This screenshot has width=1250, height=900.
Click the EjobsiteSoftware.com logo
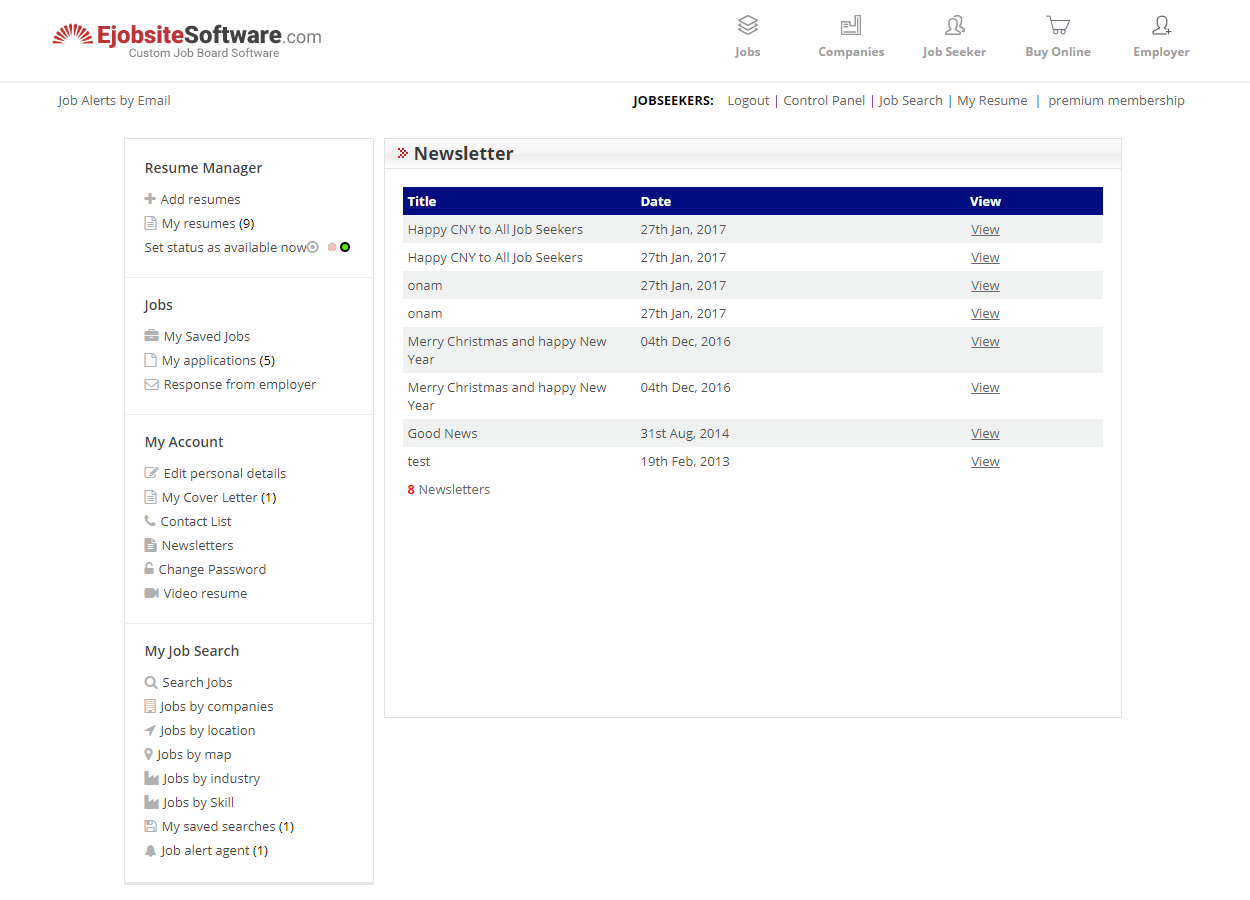click(187, 40)
